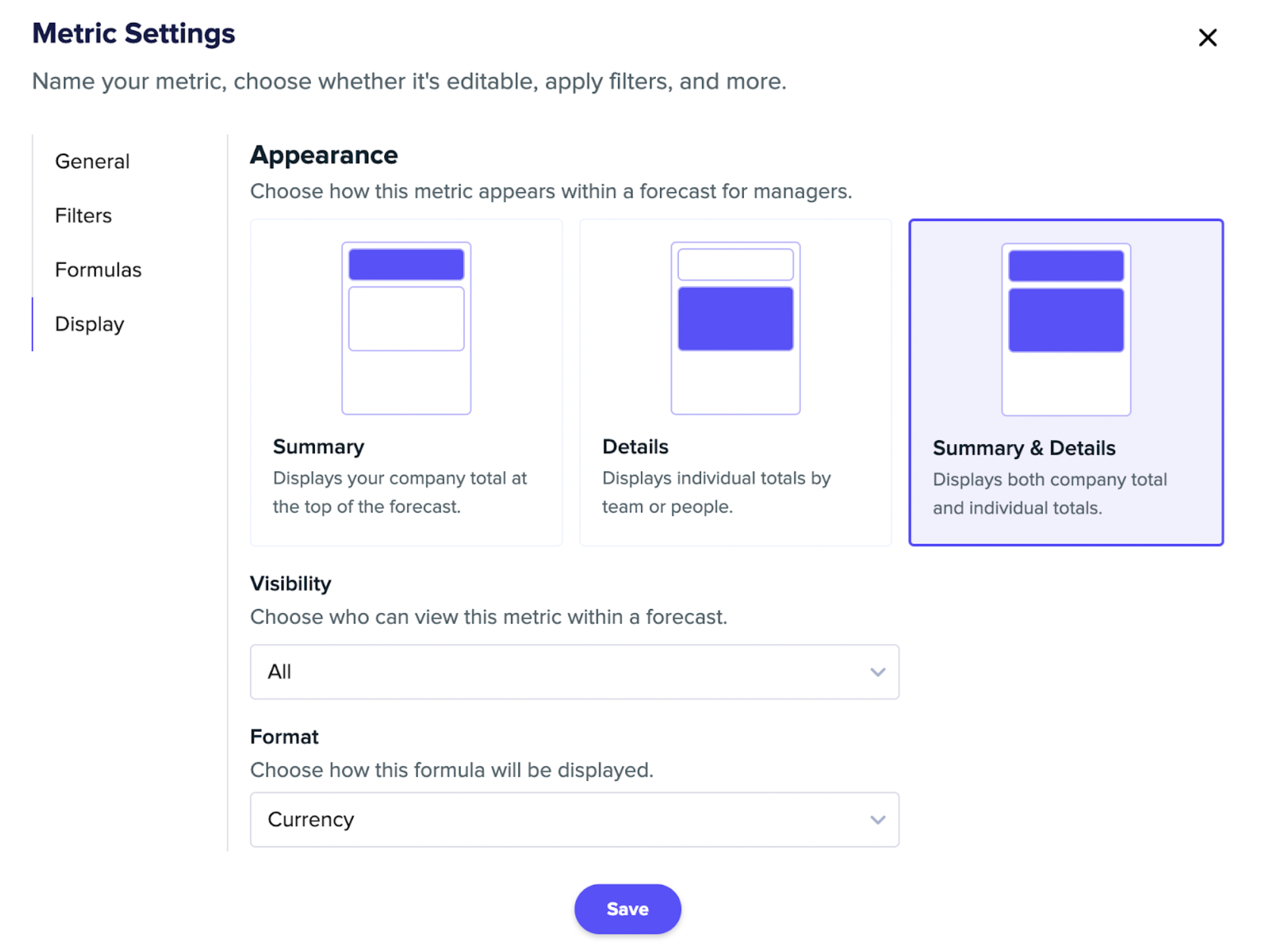Click the Summary & Details card title

click(1024, 448)
